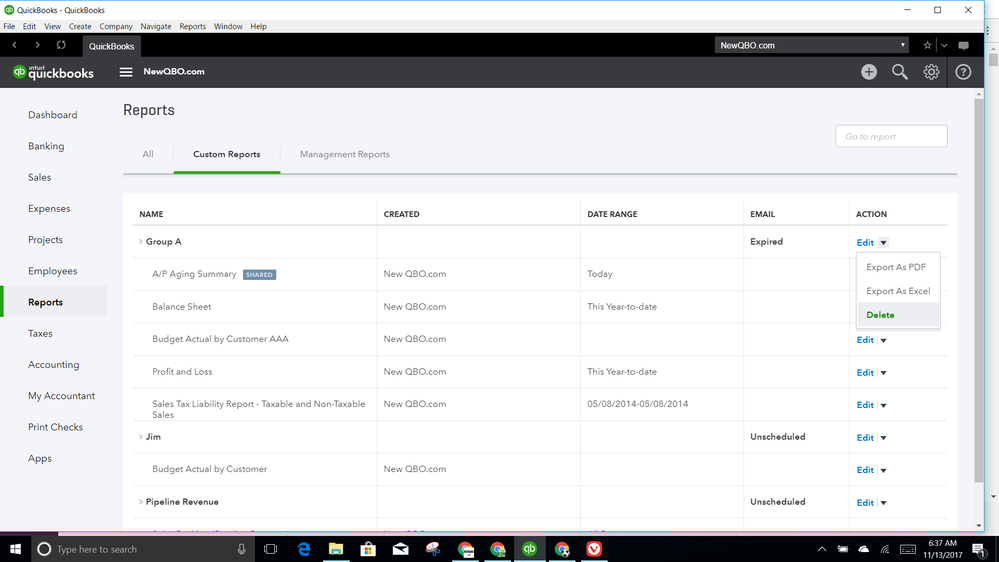Click Edit for Group A
This screenshot has height=562, width=999.
(865, 243)
